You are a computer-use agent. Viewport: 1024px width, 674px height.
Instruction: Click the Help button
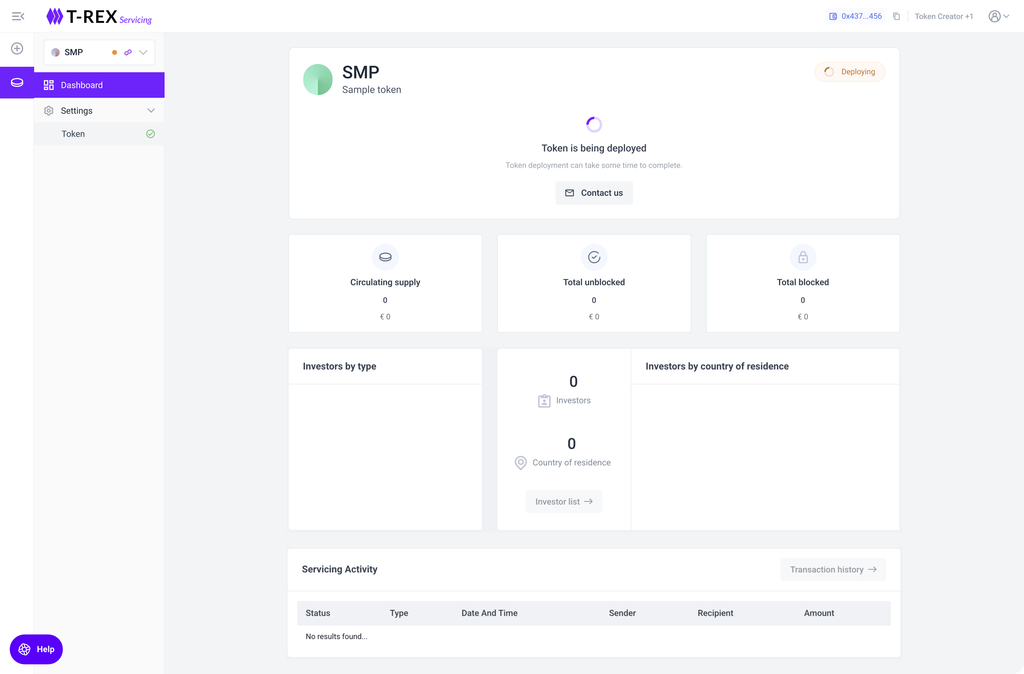coord(37,649)
